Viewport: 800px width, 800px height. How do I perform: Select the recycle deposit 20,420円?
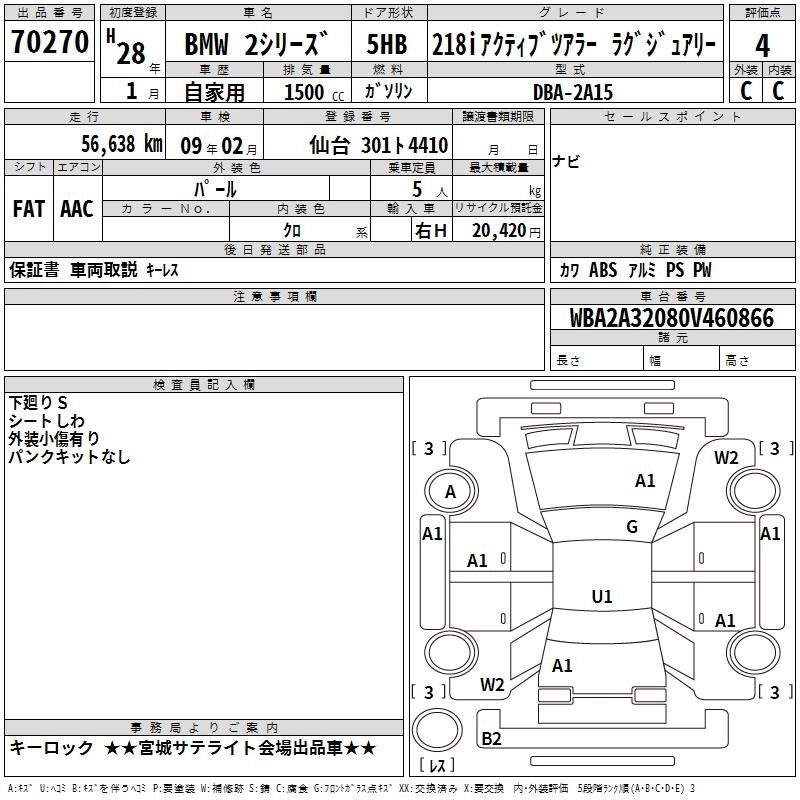(x=506, y=231)
